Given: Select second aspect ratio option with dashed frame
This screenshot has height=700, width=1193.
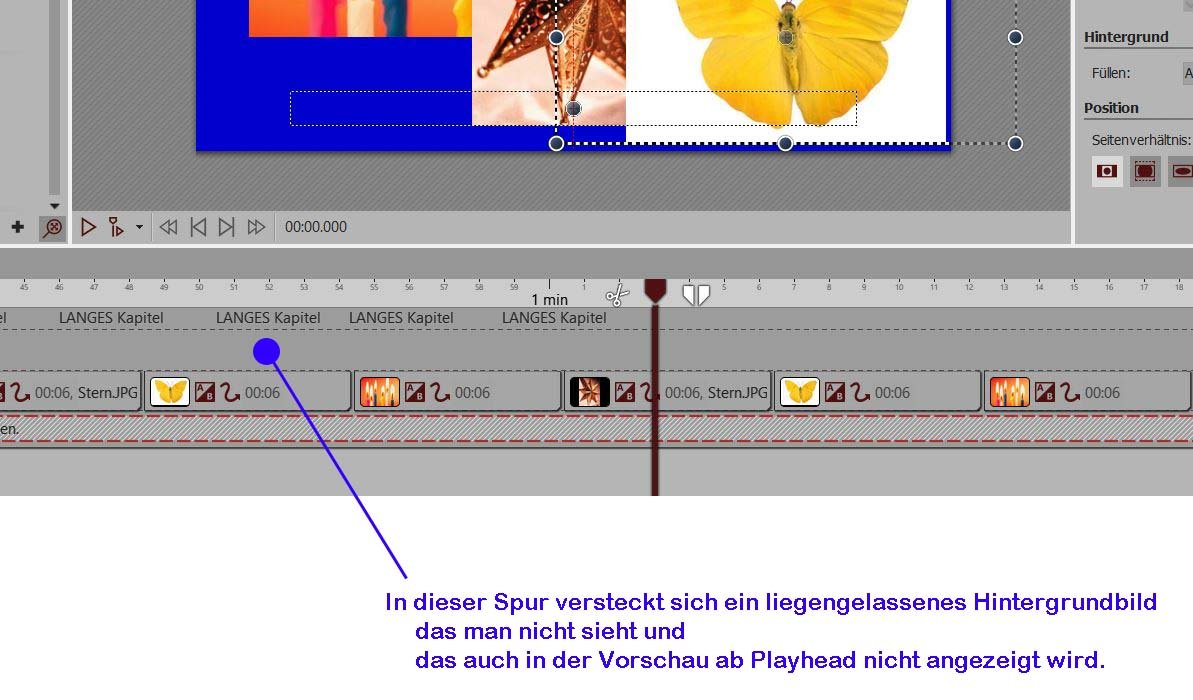Looking at the screenshot, I should 1145,171.
